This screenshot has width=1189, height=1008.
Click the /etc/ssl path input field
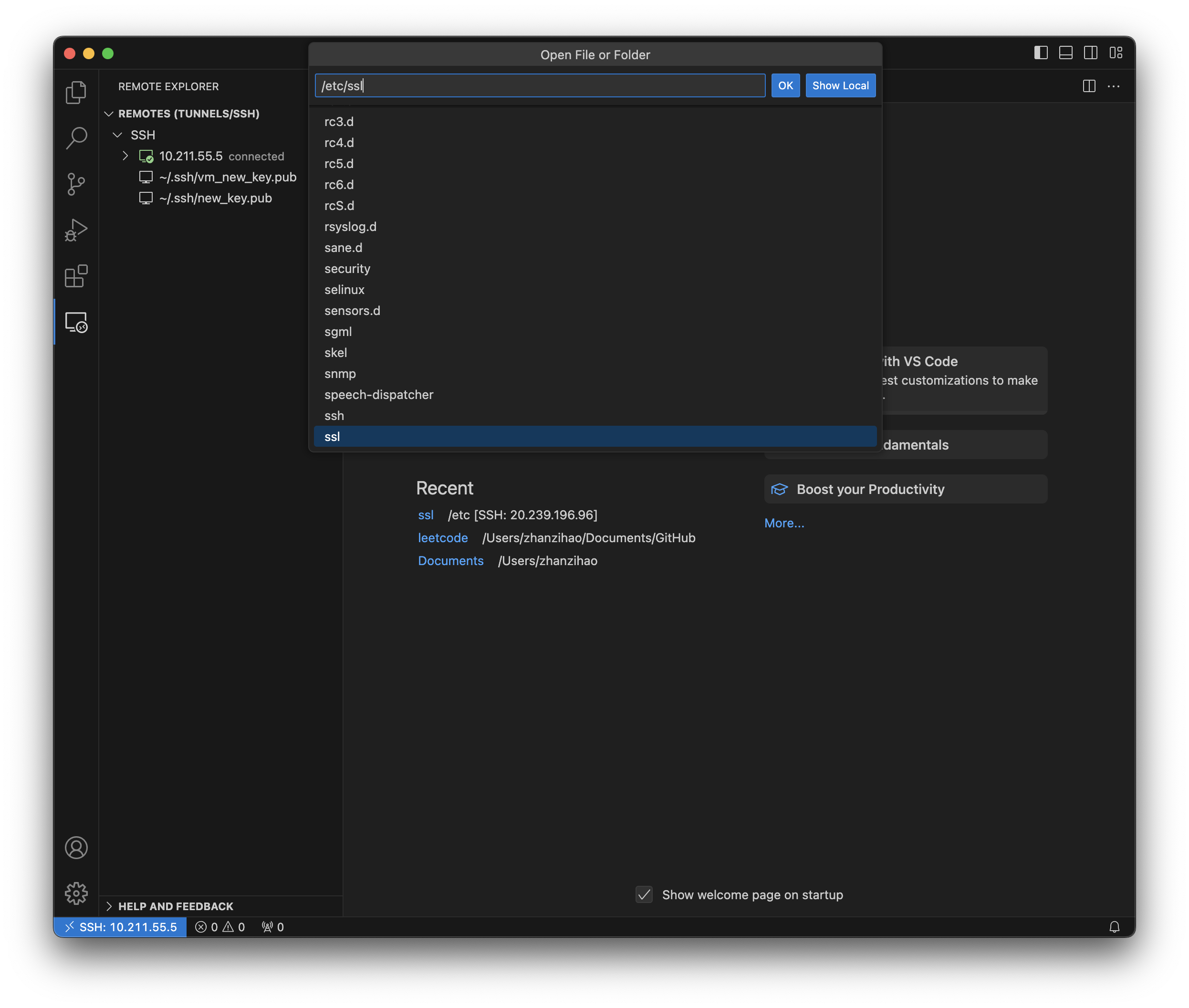tap(539, 86)
